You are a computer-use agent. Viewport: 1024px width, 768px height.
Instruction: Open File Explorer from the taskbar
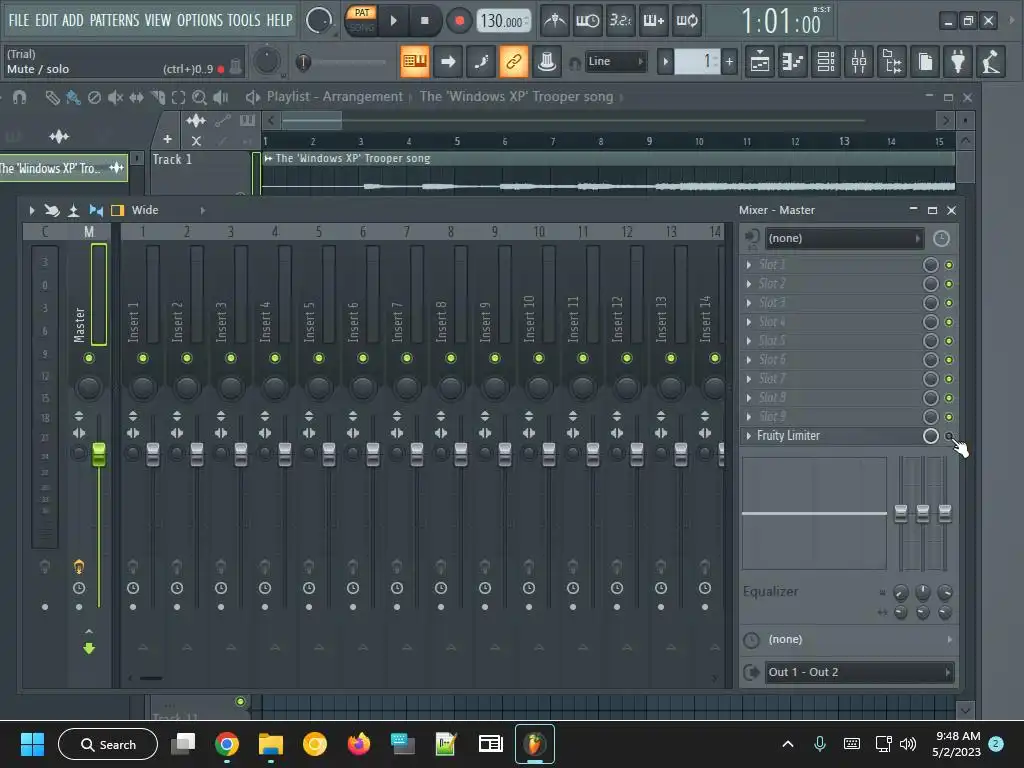[x=270, y=744]
